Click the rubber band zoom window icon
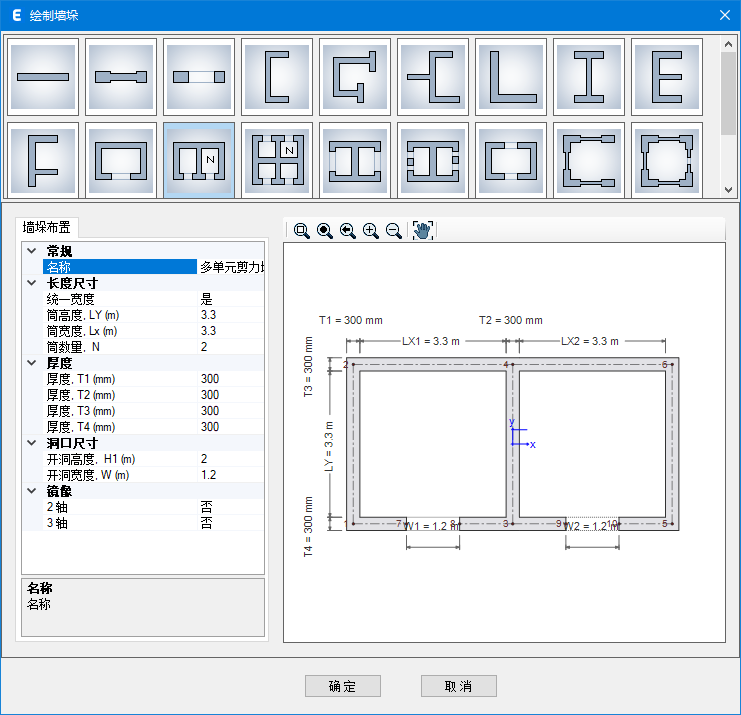This screenshot has height=715, width=741. (x=301, y=230)
